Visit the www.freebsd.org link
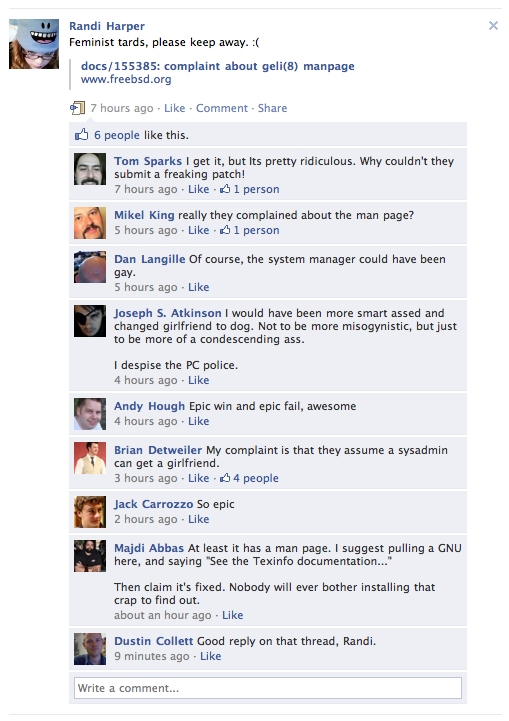This screenshot has width=509, height=721. pyautogui.click(x=126, y=79)
